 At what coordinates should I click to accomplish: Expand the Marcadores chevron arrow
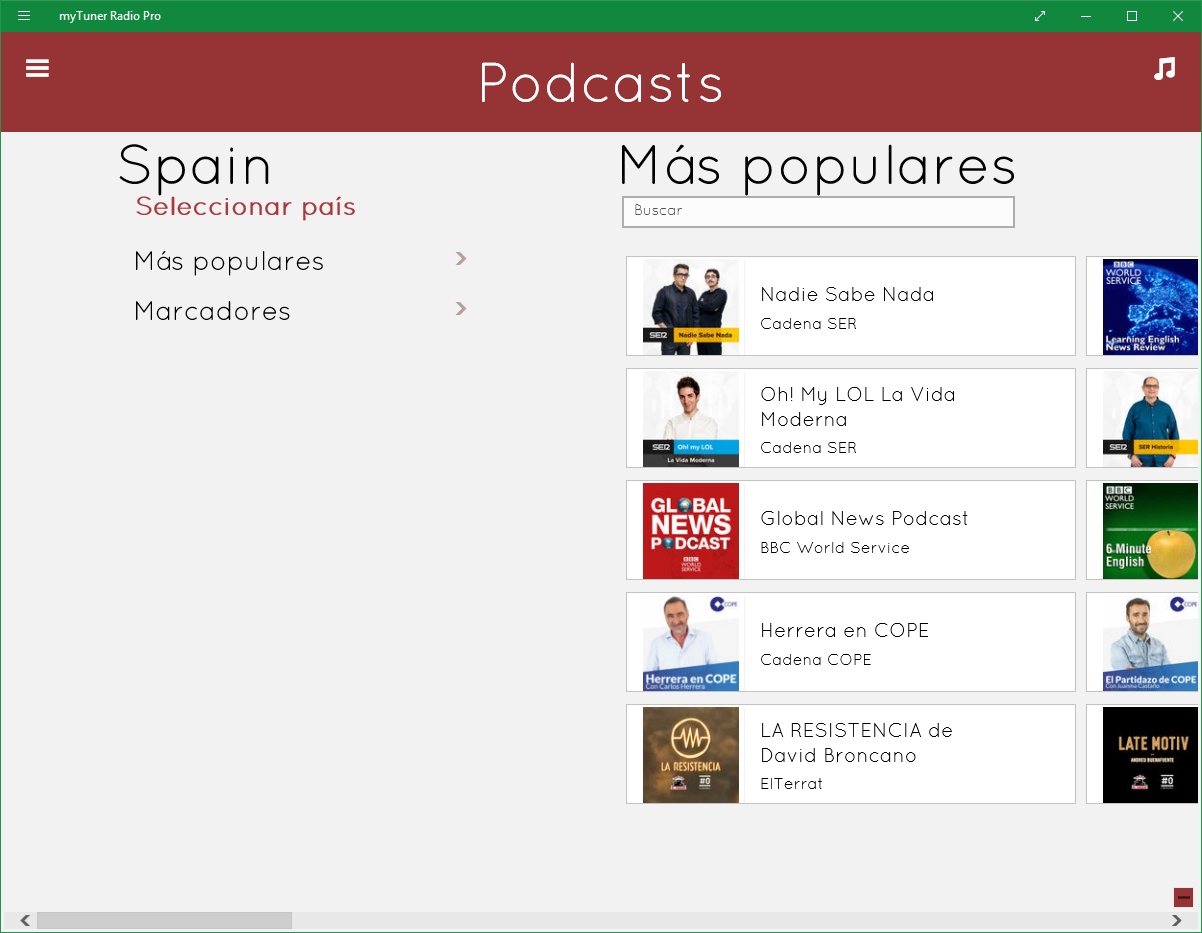(461, 308)
